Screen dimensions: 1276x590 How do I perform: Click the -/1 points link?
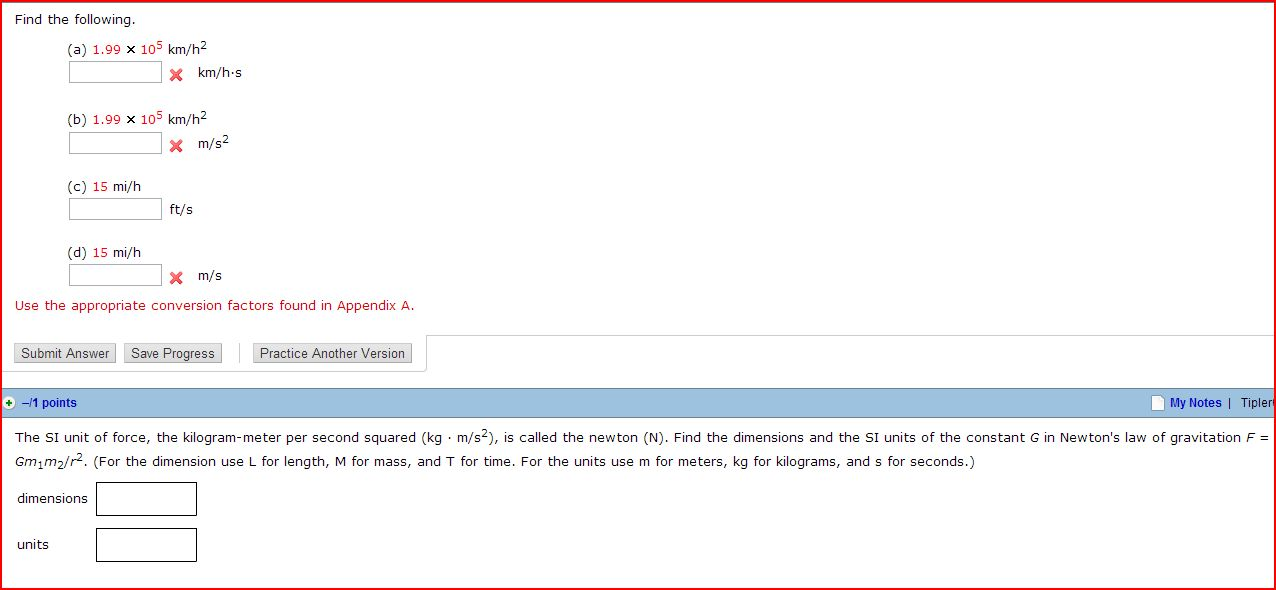[x=49, y=403]
